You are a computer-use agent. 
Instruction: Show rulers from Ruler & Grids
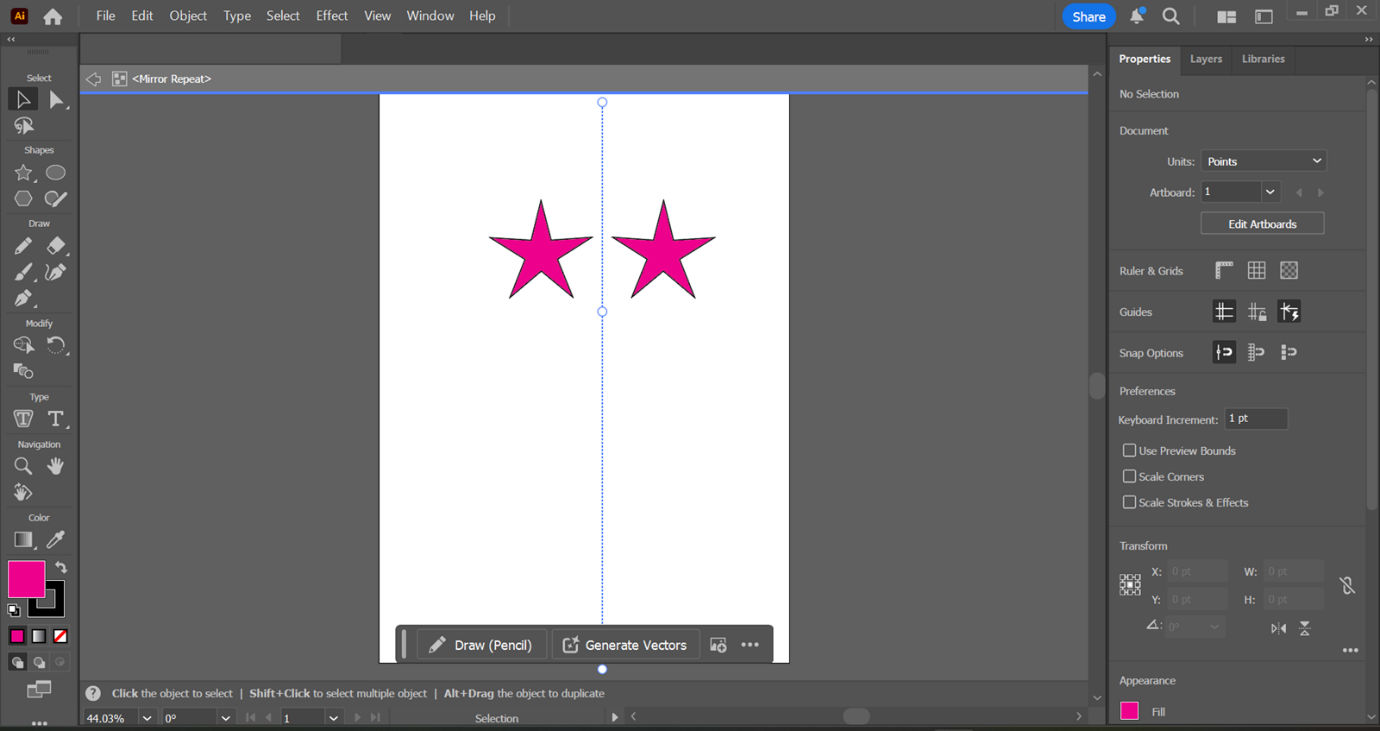point(1224,269)
